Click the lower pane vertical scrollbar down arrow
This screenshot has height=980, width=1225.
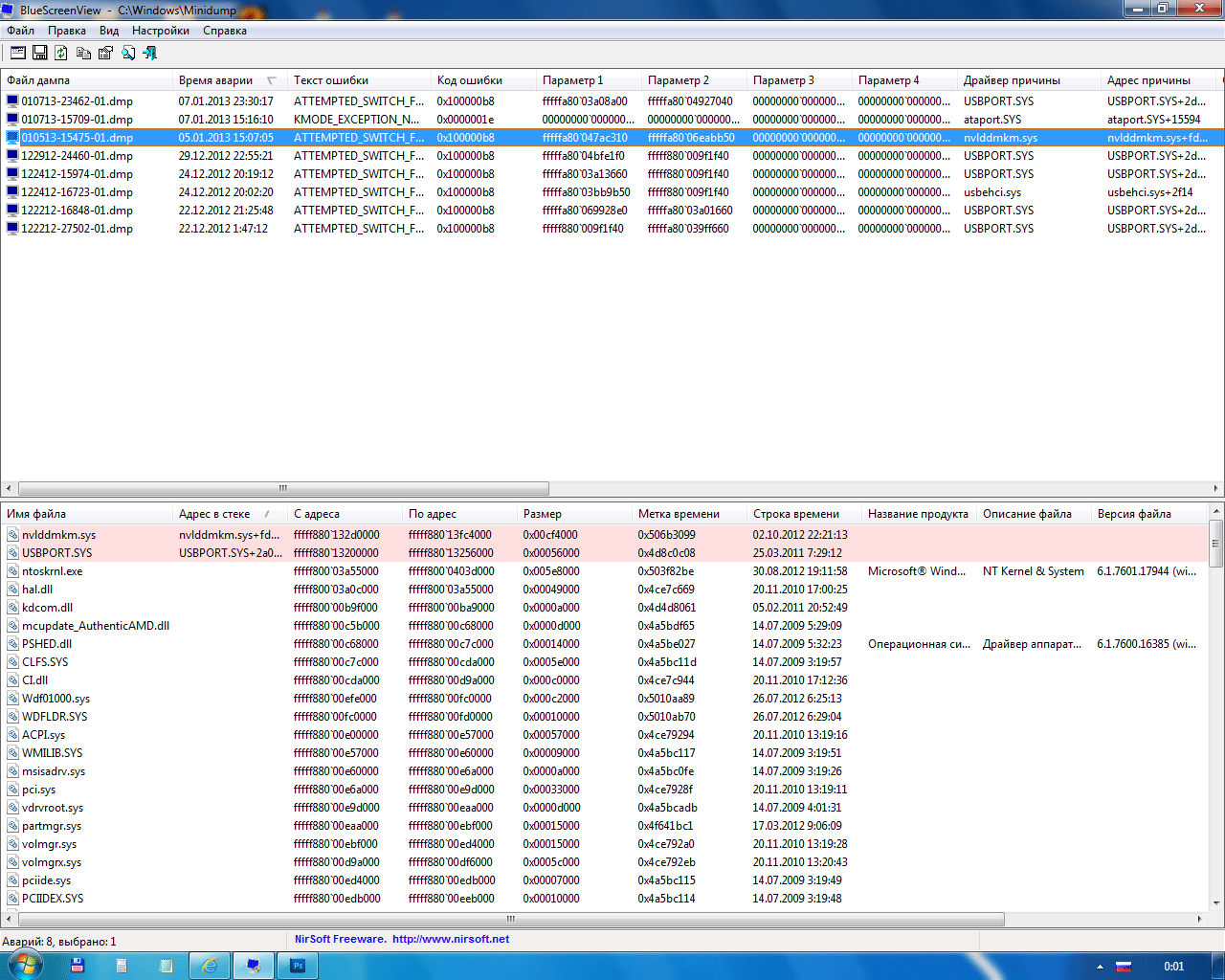click(1216, 902)
